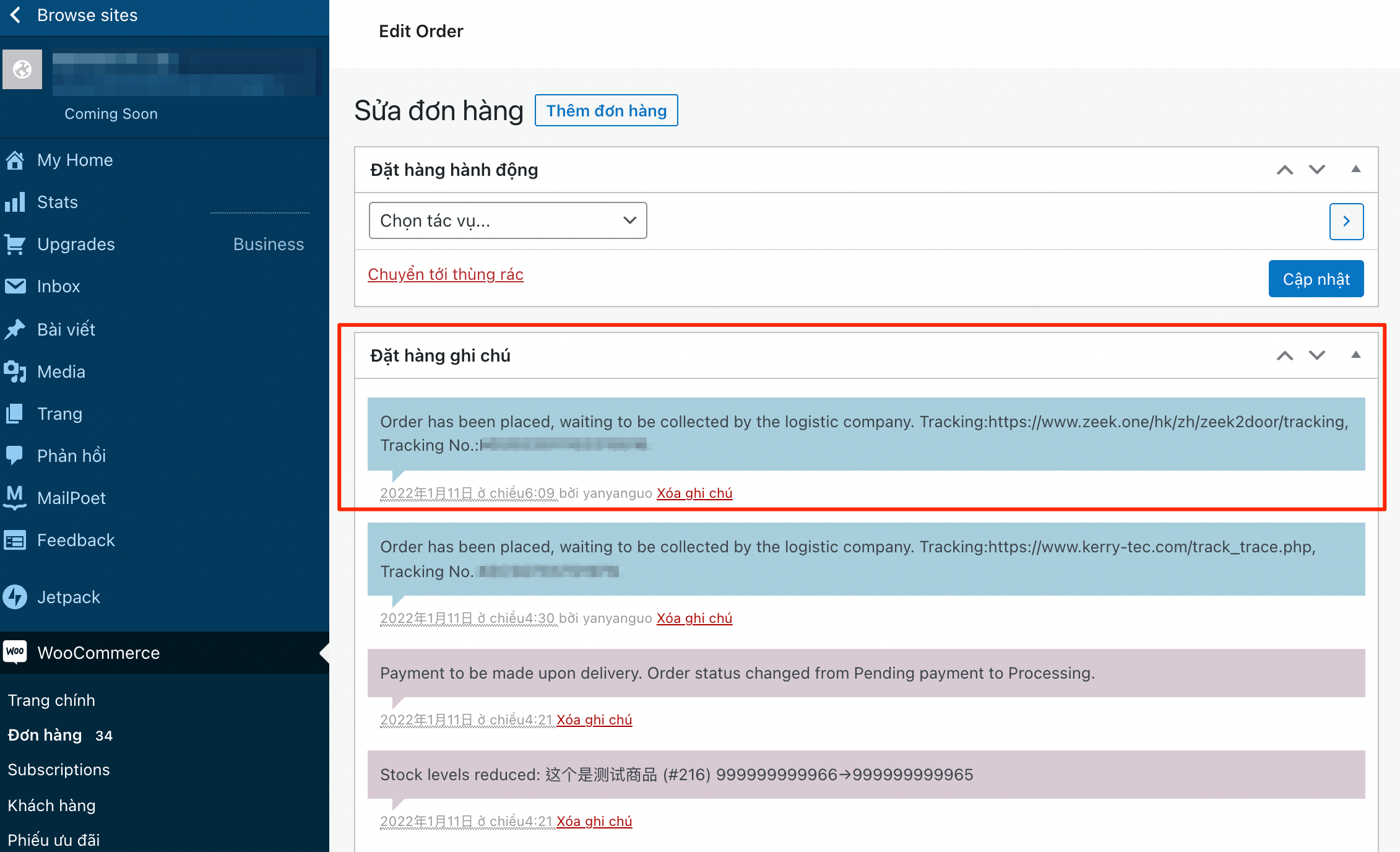1400x852 pixels.
Task: Click the Bài viết pin icon
Action: (x=15, y=329)
